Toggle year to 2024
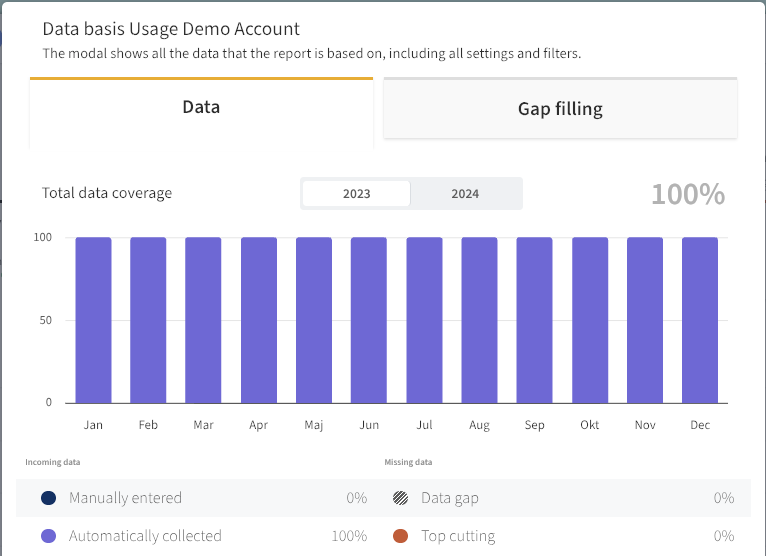The image size is (766, 556). 465,194
